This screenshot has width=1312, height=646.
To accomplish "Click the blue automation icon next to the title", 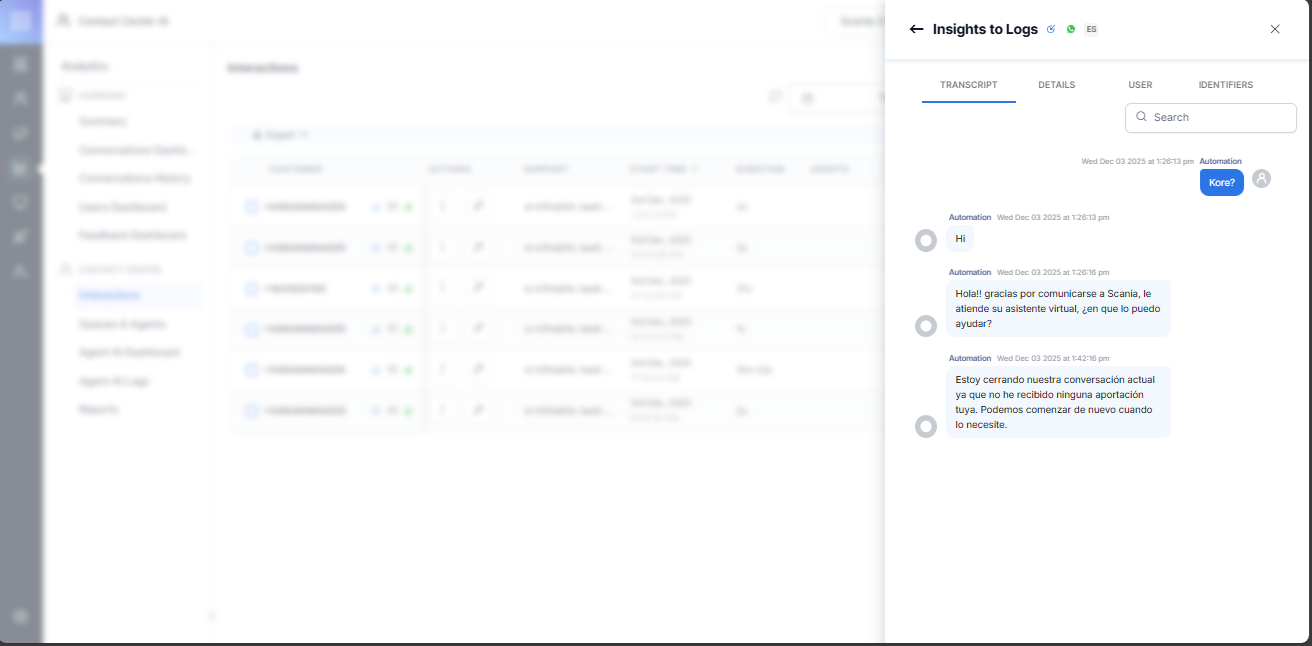I will click(x=1051, y=29).
